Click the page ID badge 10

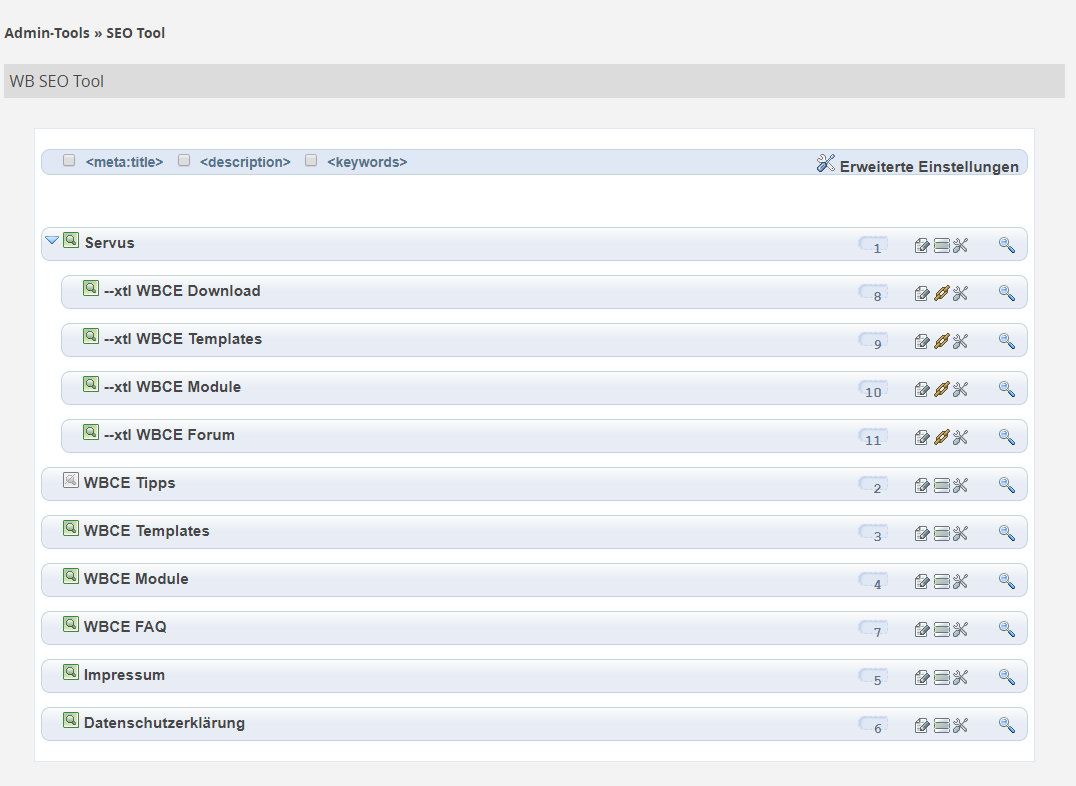(x=873, y=389)
